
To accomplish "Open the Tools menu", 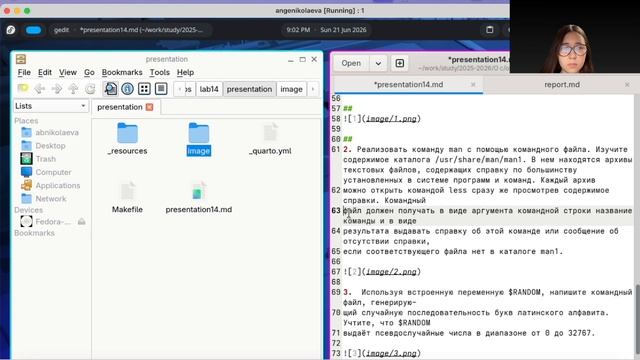I will pos(160,72).
